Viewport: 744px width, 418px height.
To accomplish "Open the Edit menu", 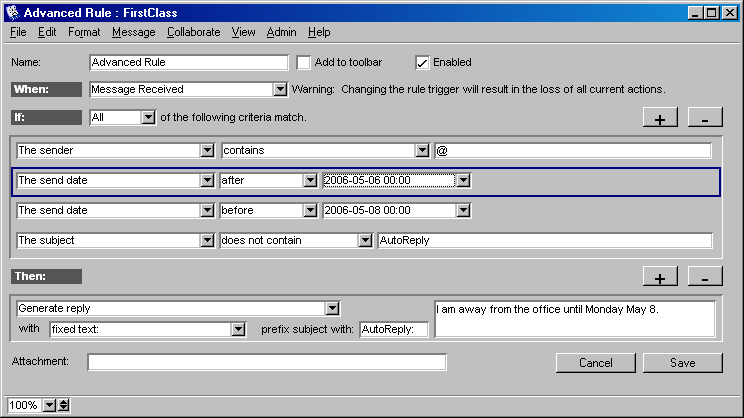I will (x=47, y=32).
